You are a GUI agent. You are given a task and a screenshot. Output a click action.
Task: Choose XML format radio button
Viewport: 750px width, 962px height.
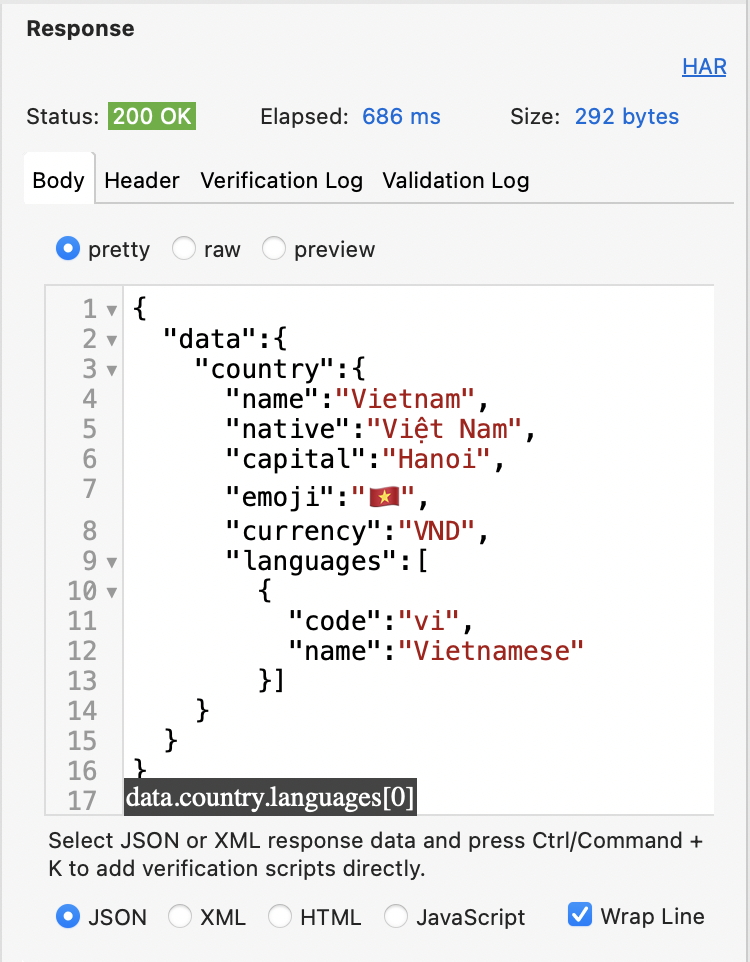point(180,916)
